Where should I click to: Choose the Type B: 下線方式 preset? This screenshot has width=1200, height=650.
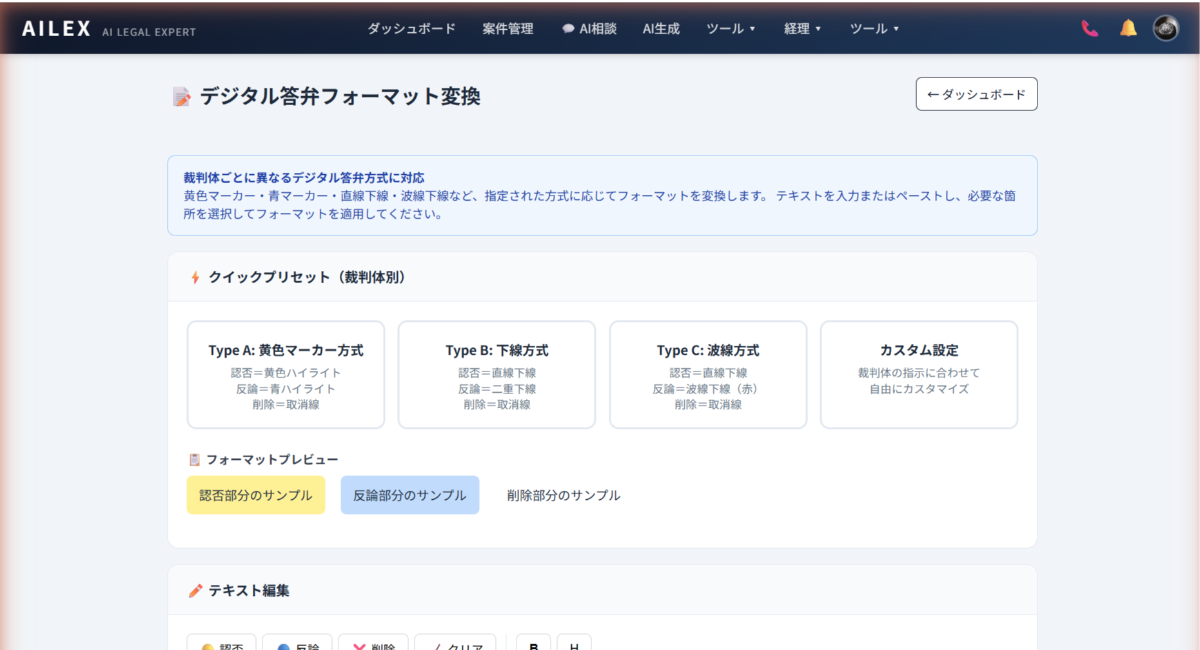(x=497, y=374)
